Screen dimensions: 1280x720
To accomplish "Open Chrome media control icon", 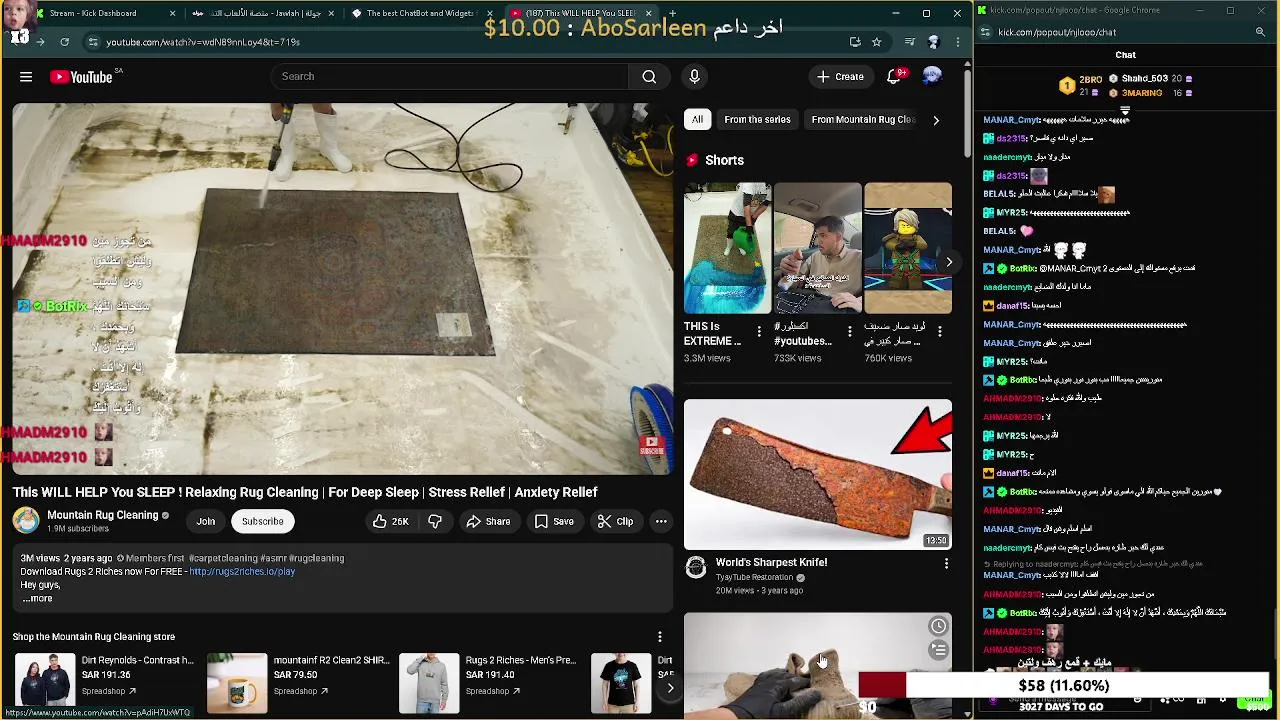I will [909, 42].
